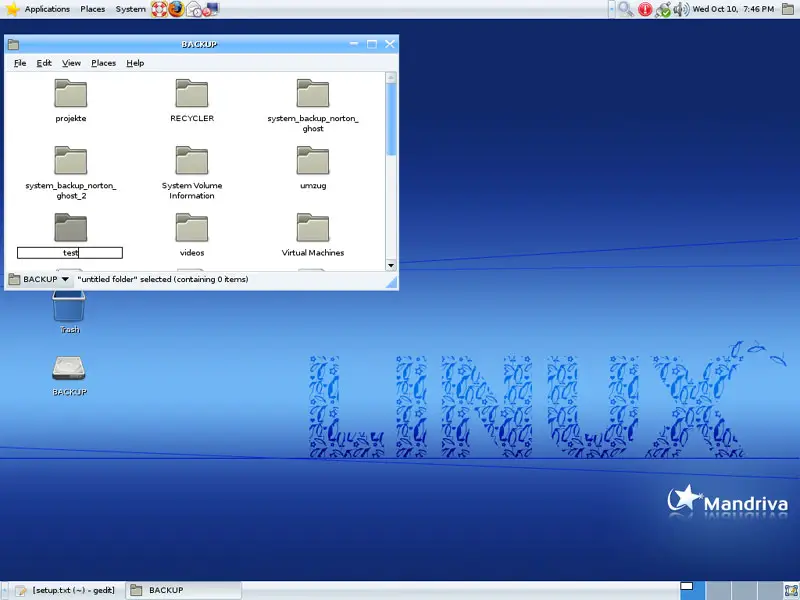
Task: Click the projekte folder name
Action: coord(71,118)
